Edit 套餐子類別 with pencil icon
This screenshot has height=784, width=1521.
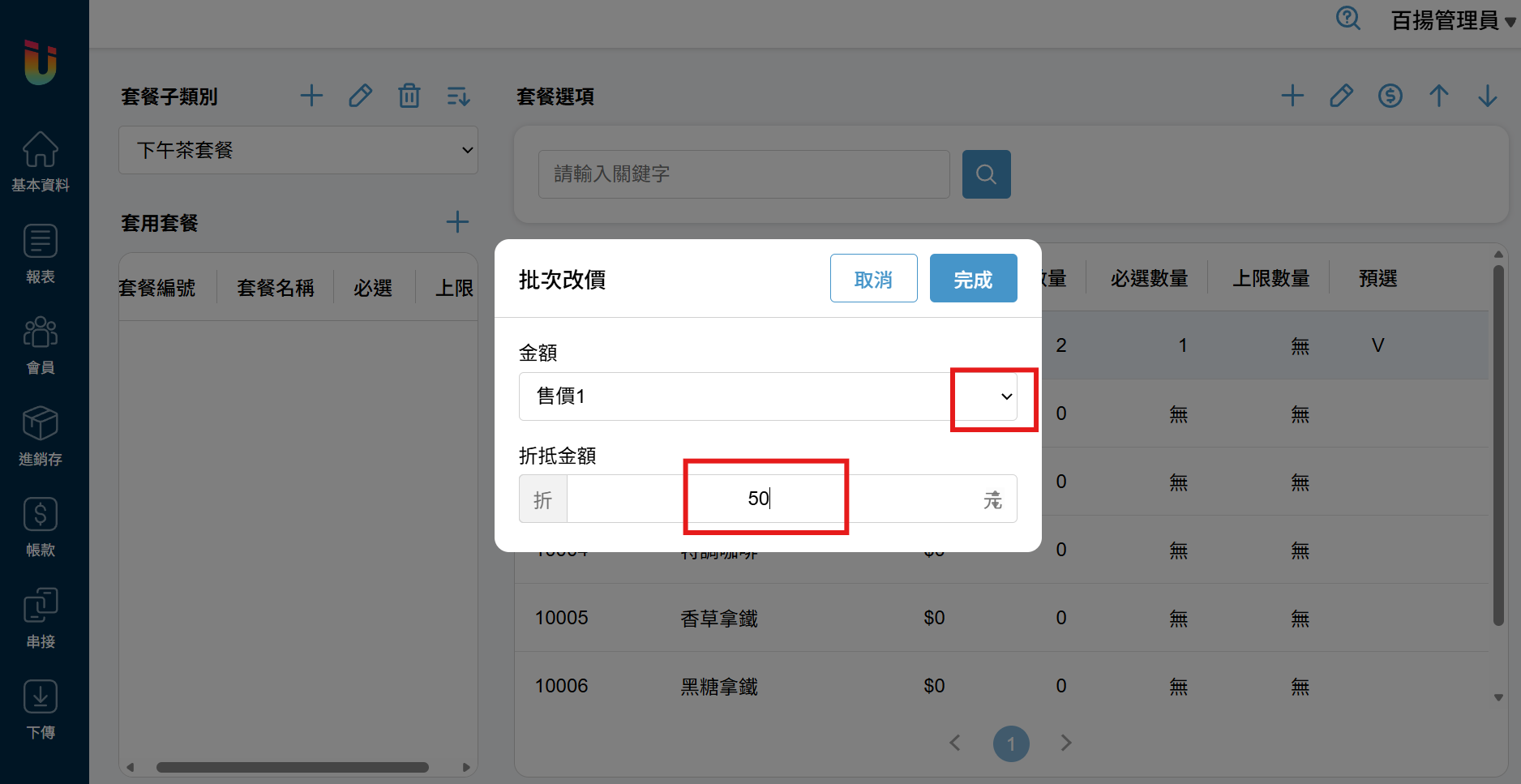[x=360, y=96]
